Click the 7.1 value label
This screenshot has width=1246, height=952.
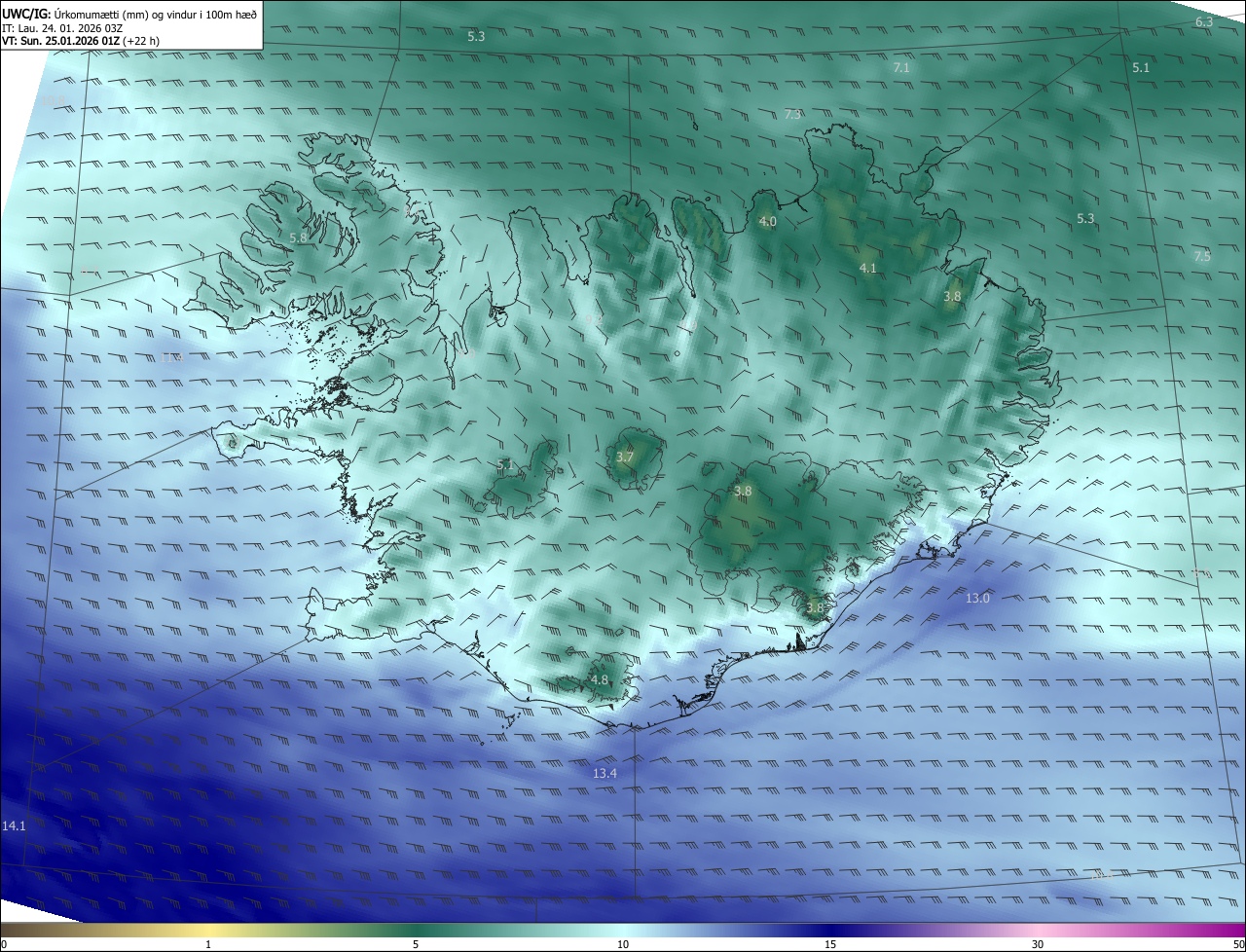[x=901, y=68]
